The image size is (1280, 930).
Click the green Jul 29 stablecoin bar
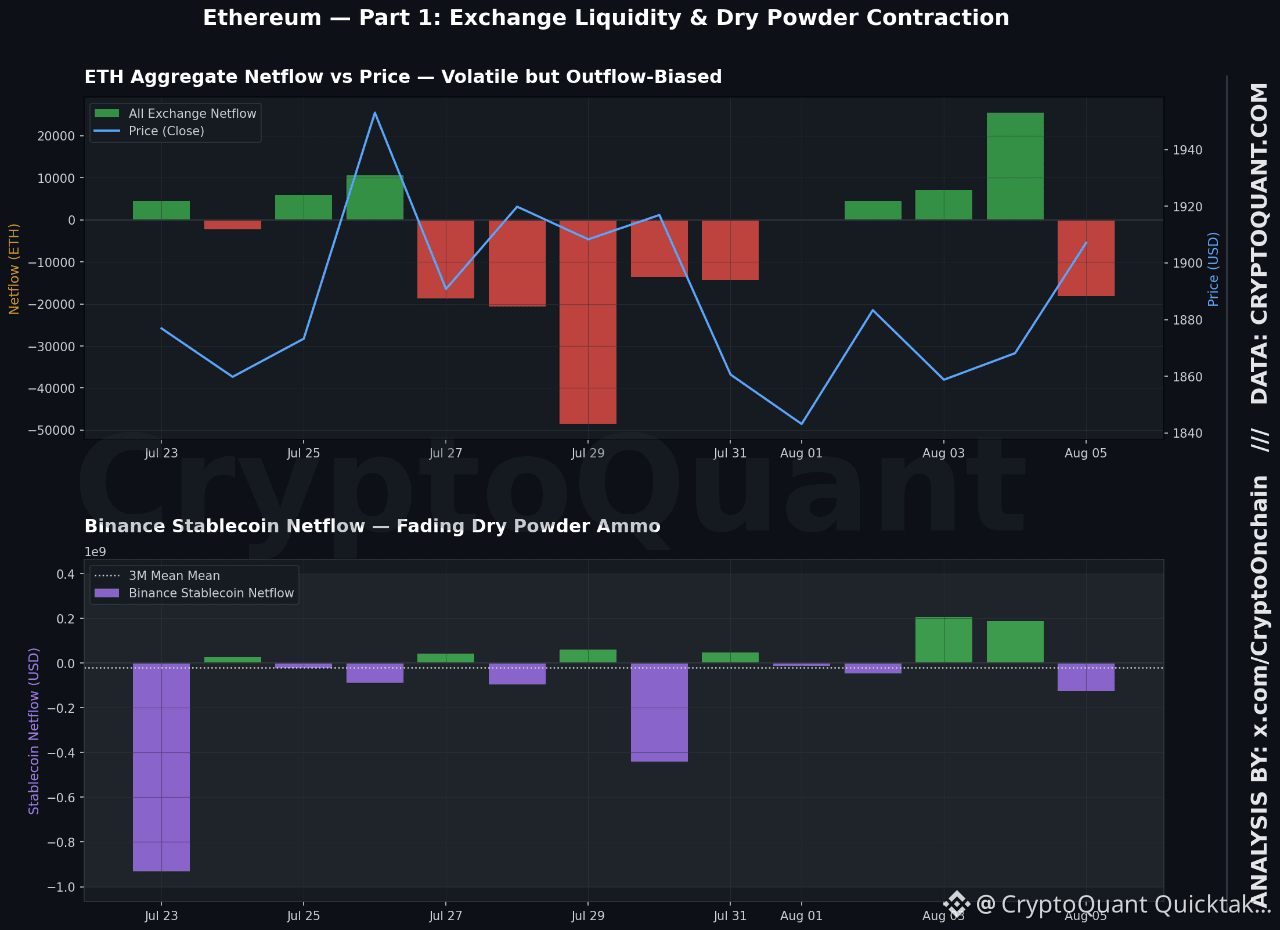588,656
